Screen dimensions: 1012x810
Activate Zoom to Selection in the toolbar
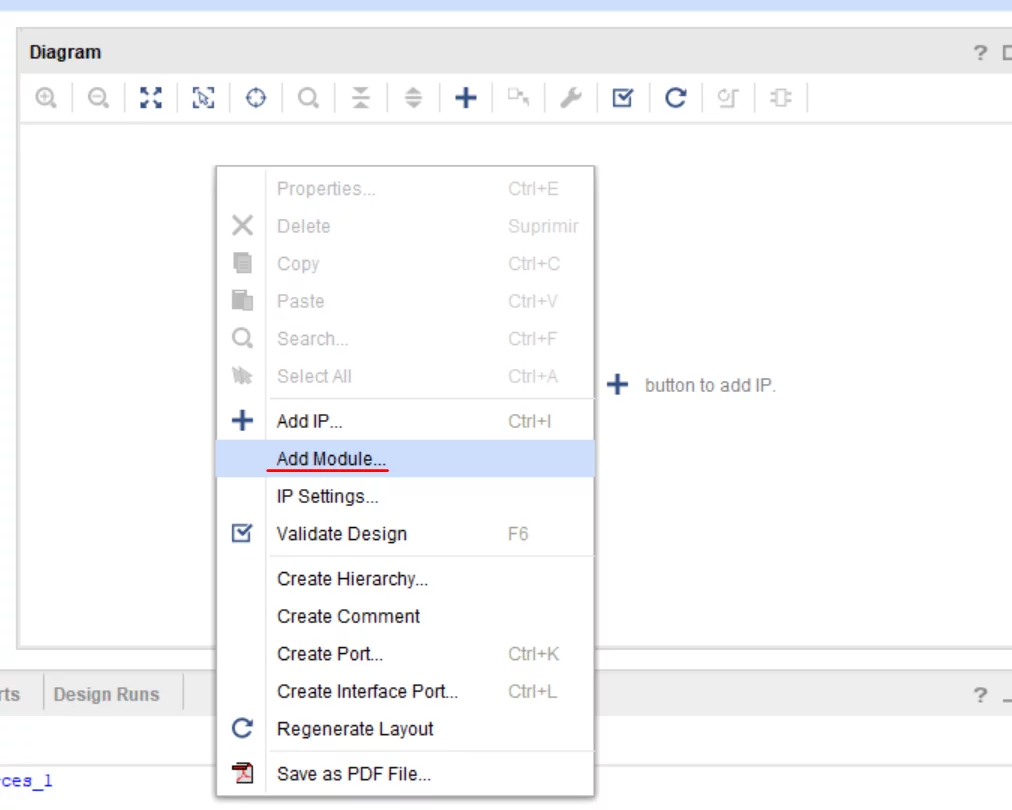202,97
